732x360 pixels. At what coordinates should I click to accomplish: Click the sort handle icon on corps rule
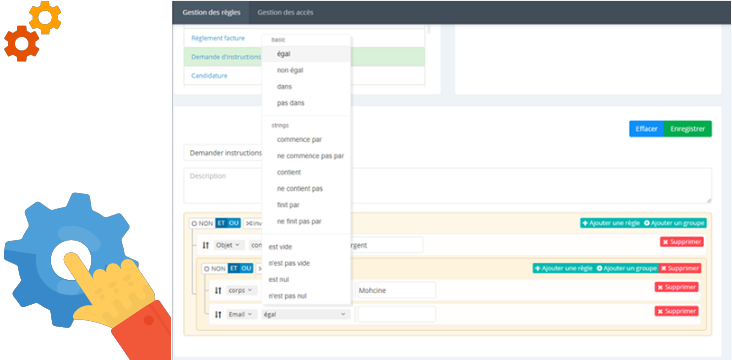coord(218,290)
